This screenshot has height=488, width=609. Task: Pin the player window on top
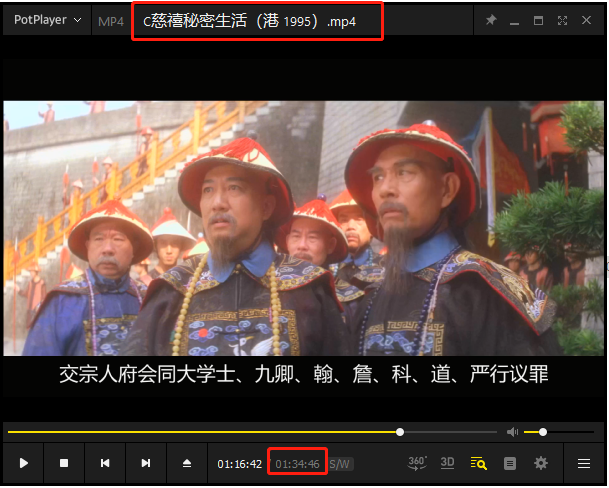[x=491, y=20]
